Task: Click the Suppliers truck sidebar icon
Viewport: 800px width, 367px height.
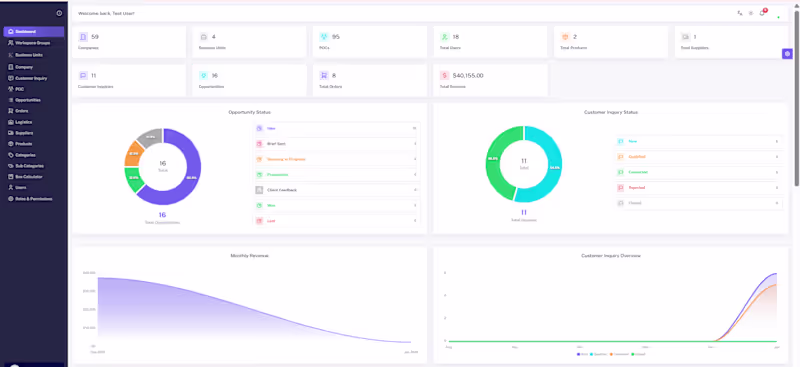Action: (11, 133)
